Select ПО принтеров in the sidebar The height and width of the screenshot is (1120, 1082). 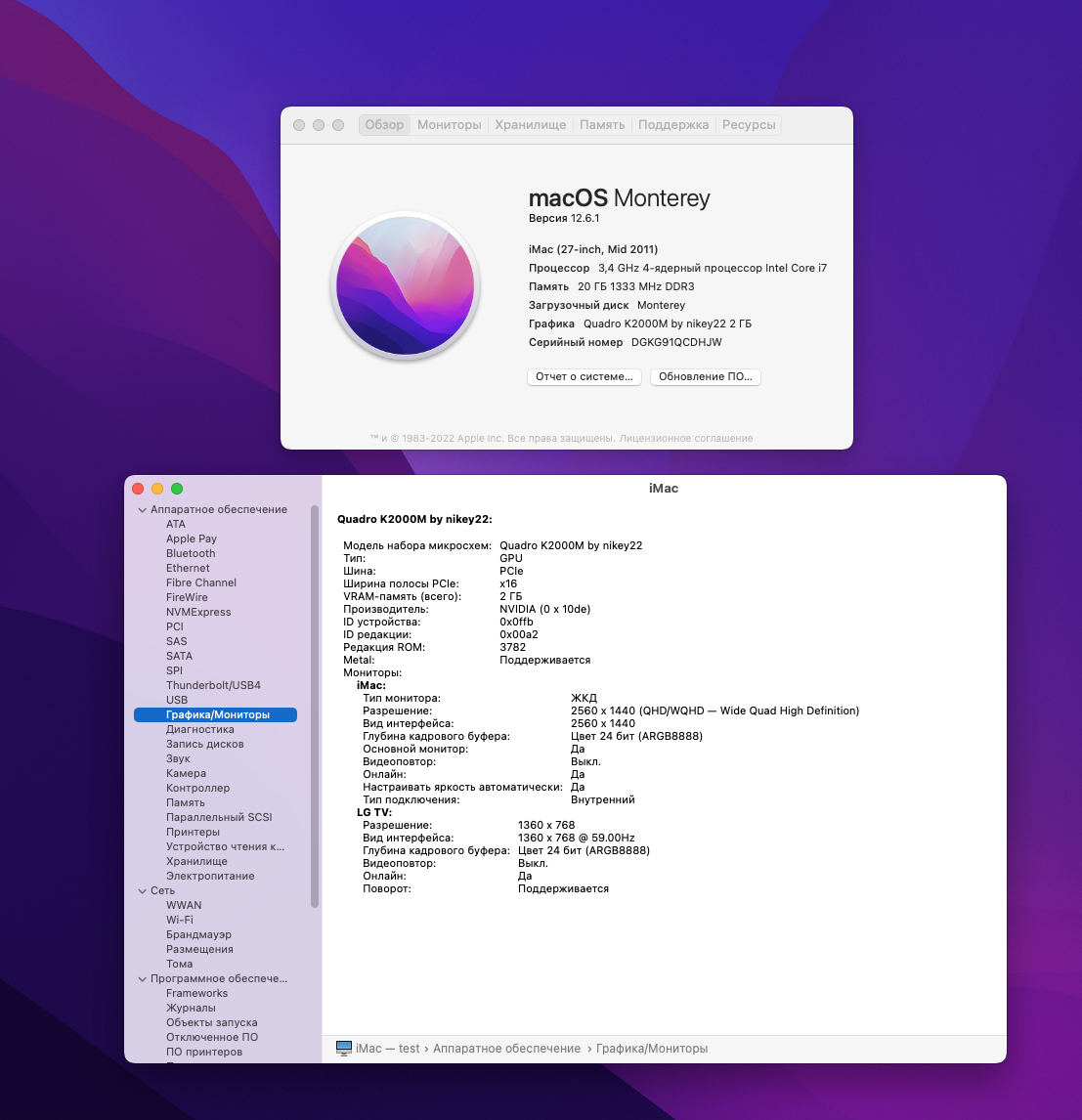[204, 1052]
